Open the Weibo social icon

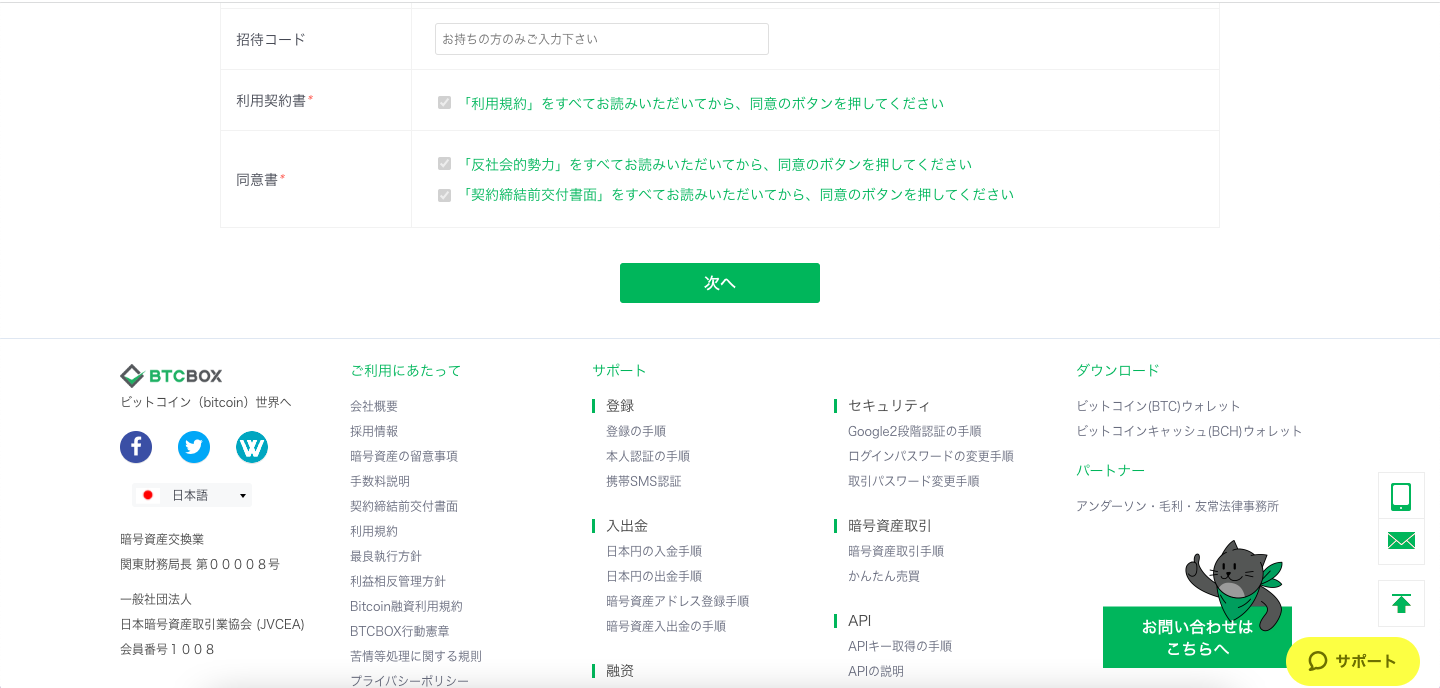pos(252,447)
